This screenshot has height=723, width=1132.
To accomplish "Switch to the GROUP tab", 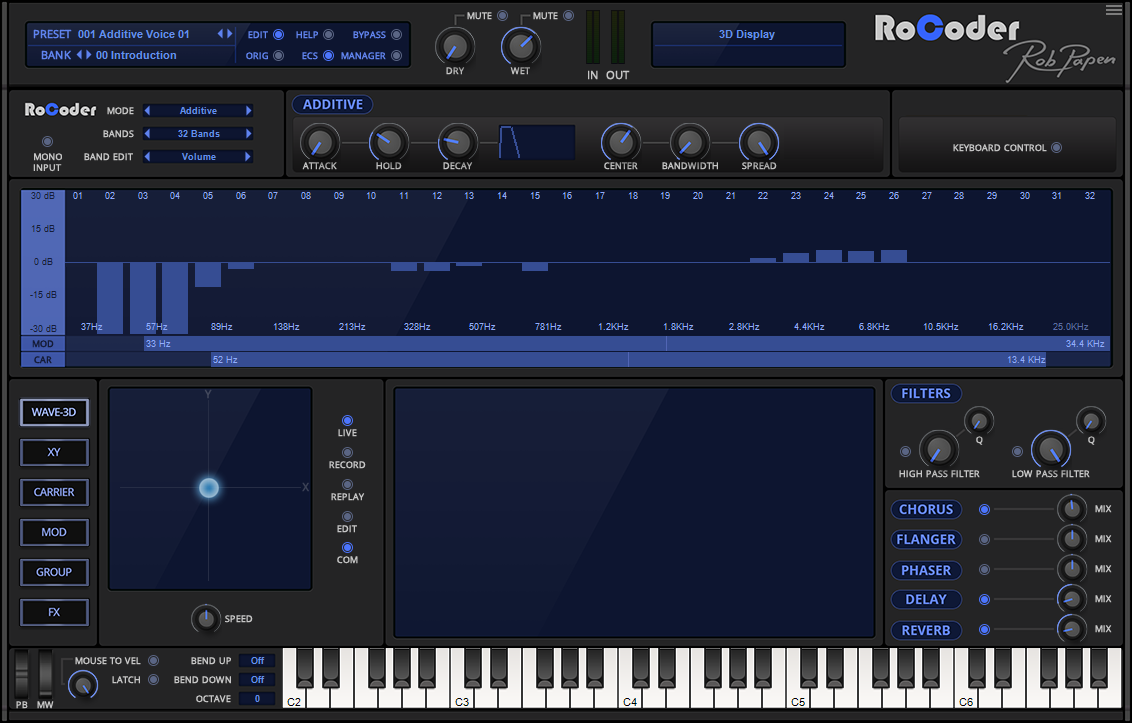I will click(54, 572).
